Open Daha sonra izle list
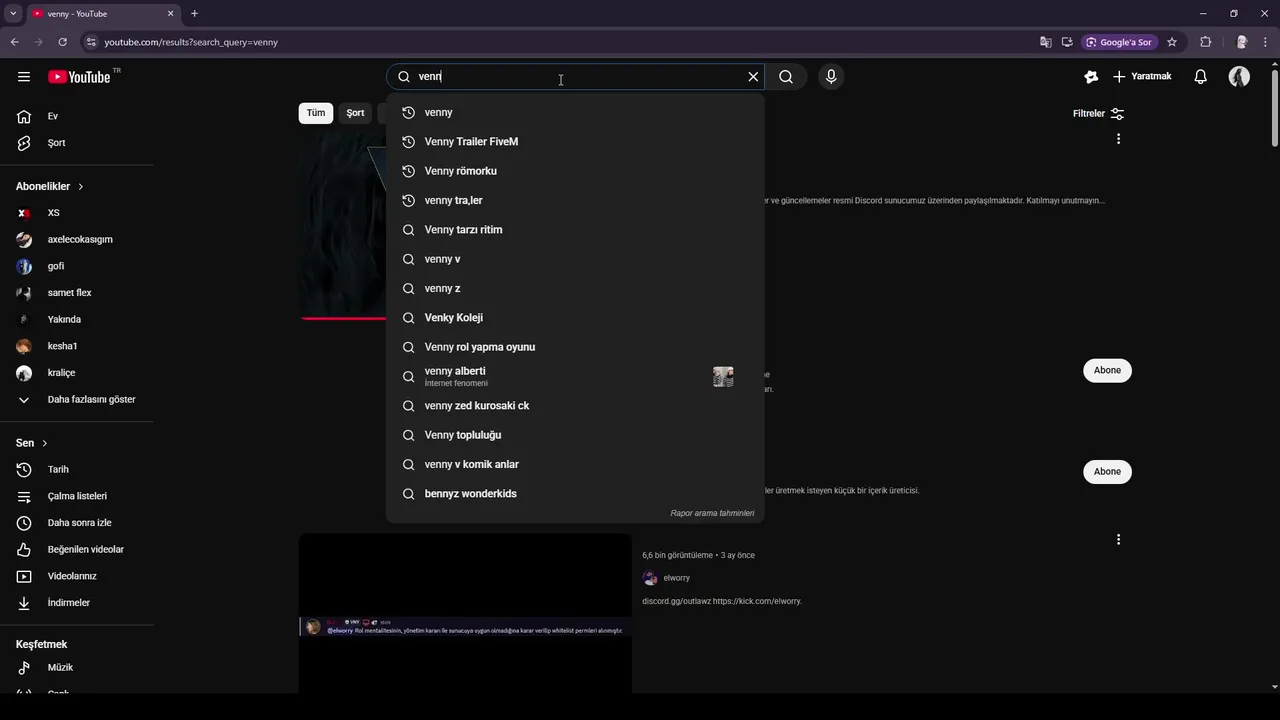1280x720 pixels. pos(77,523)
